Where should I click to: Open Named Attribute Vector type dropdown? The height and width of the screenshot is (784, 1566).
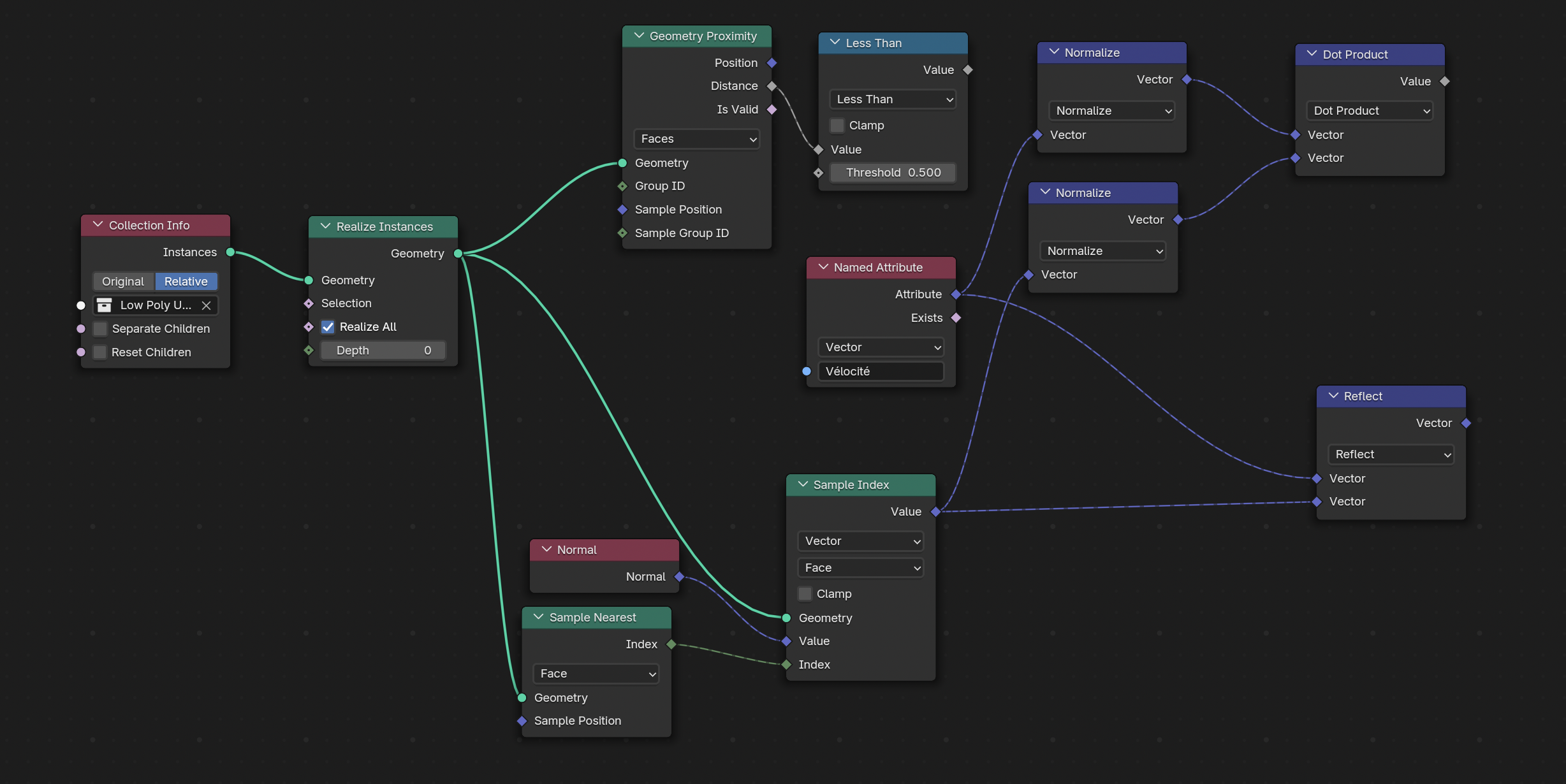(x=881, y=347)
